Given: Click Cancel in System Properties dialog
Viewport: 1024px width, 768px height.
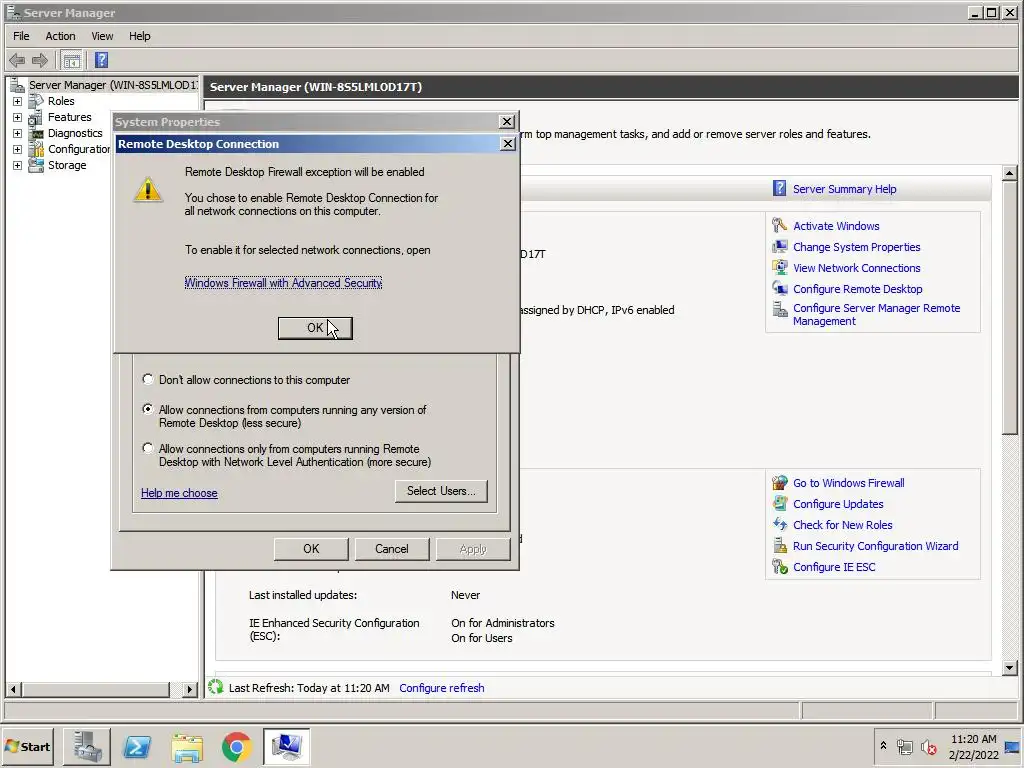Looking at the screenshot, I should 392,549.
